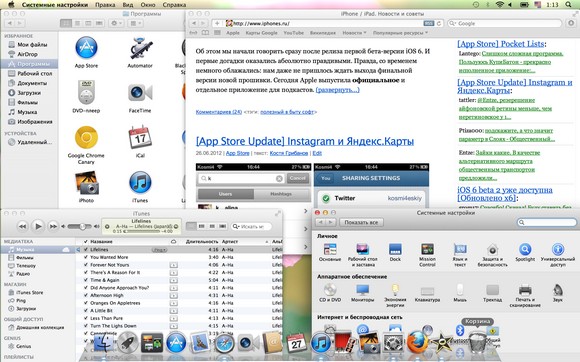The width and height of the screenshot is (580, 362).
Task: Open Печать и сканирование preferences
Action: pyautogui.click(x=525, y=290)
